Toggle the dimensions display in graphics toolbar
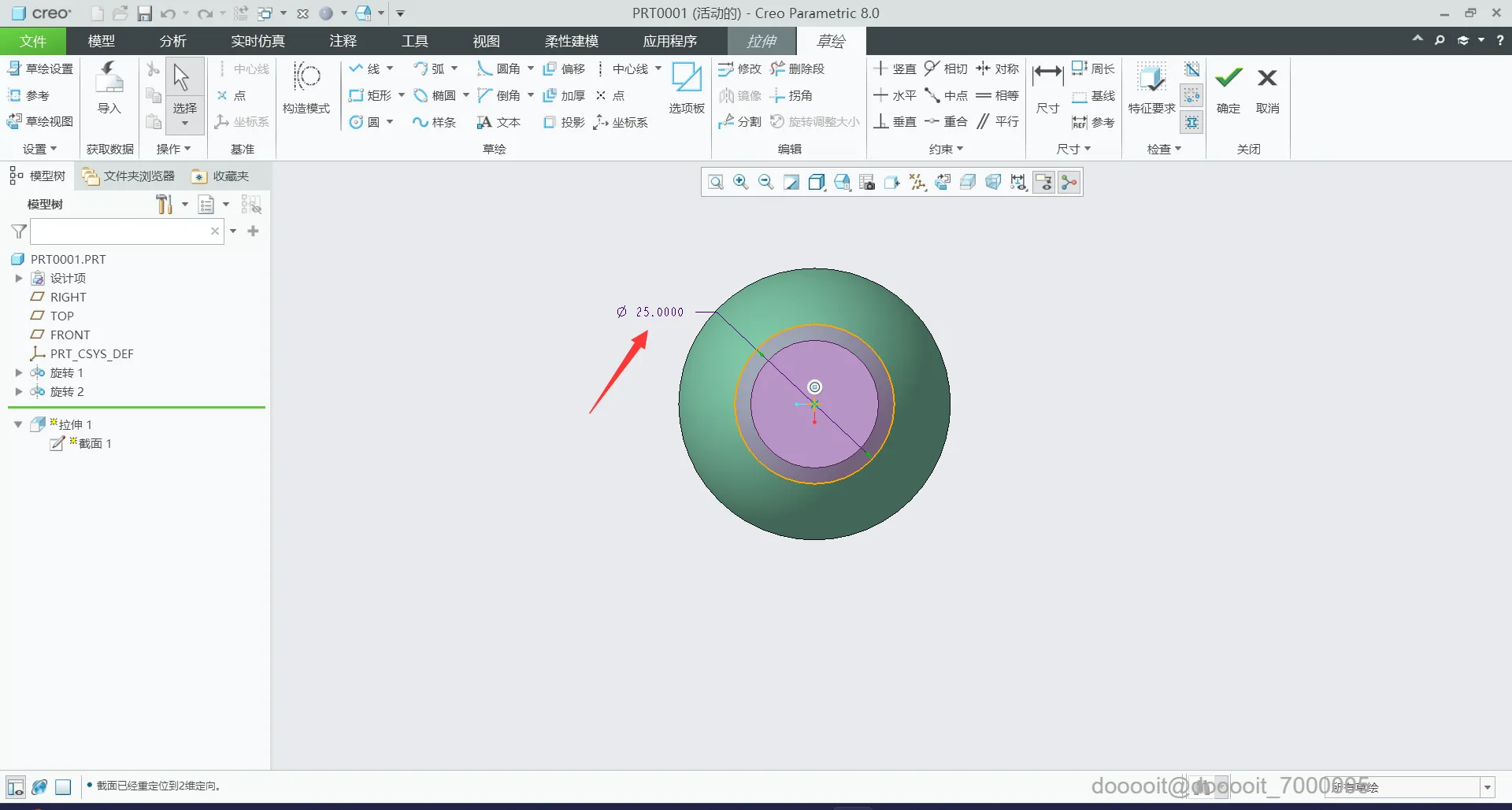 [1018, 183]
